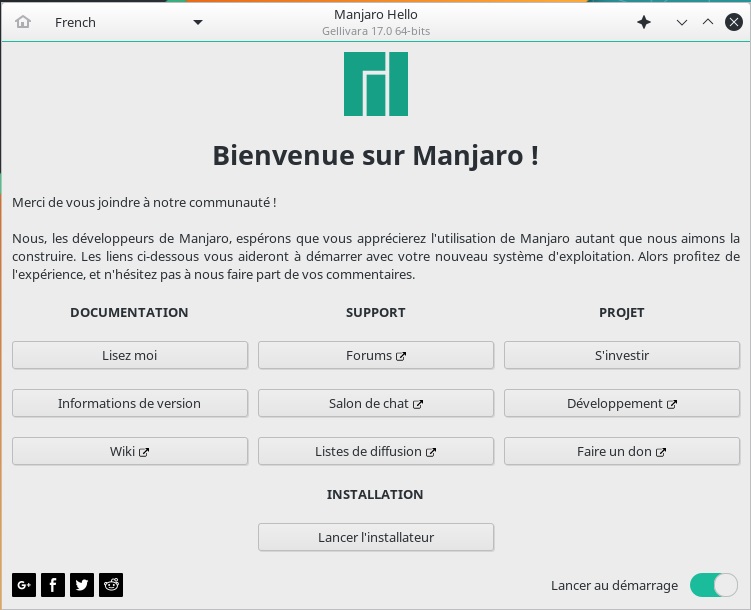Minimize the Manjaro Hello window
Image resolution: width=751 pixels, height=610 pixels.
682,23
